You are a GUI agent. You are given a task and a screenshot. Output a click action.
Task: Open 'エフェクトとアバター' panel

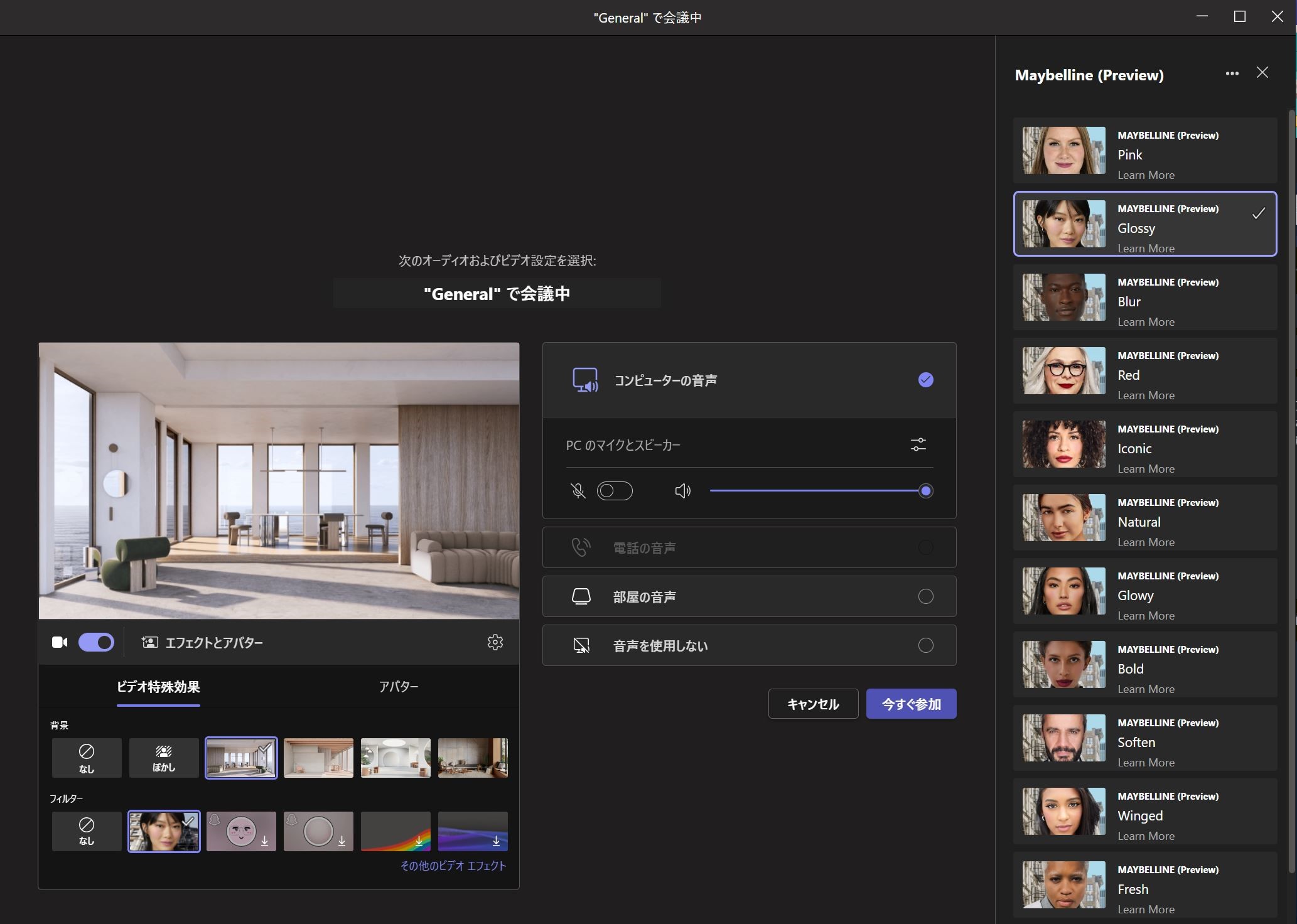click(202, 643)
